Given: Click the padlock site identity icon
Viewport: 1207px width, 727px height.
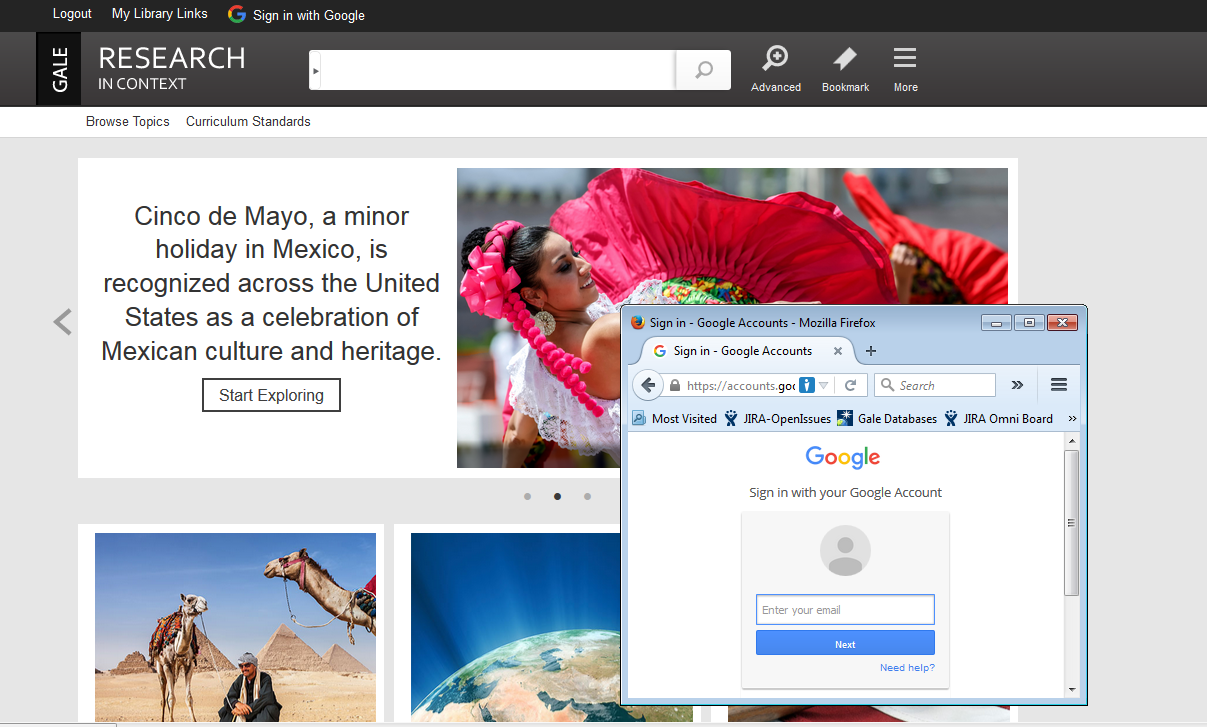Looking at the screenshot, I should point(675,386).
